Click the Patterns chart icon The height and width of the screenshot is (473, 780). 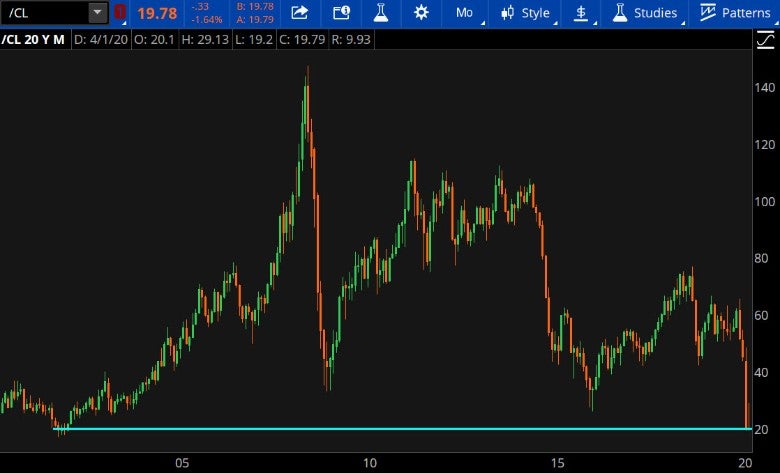tap(707, 12)
